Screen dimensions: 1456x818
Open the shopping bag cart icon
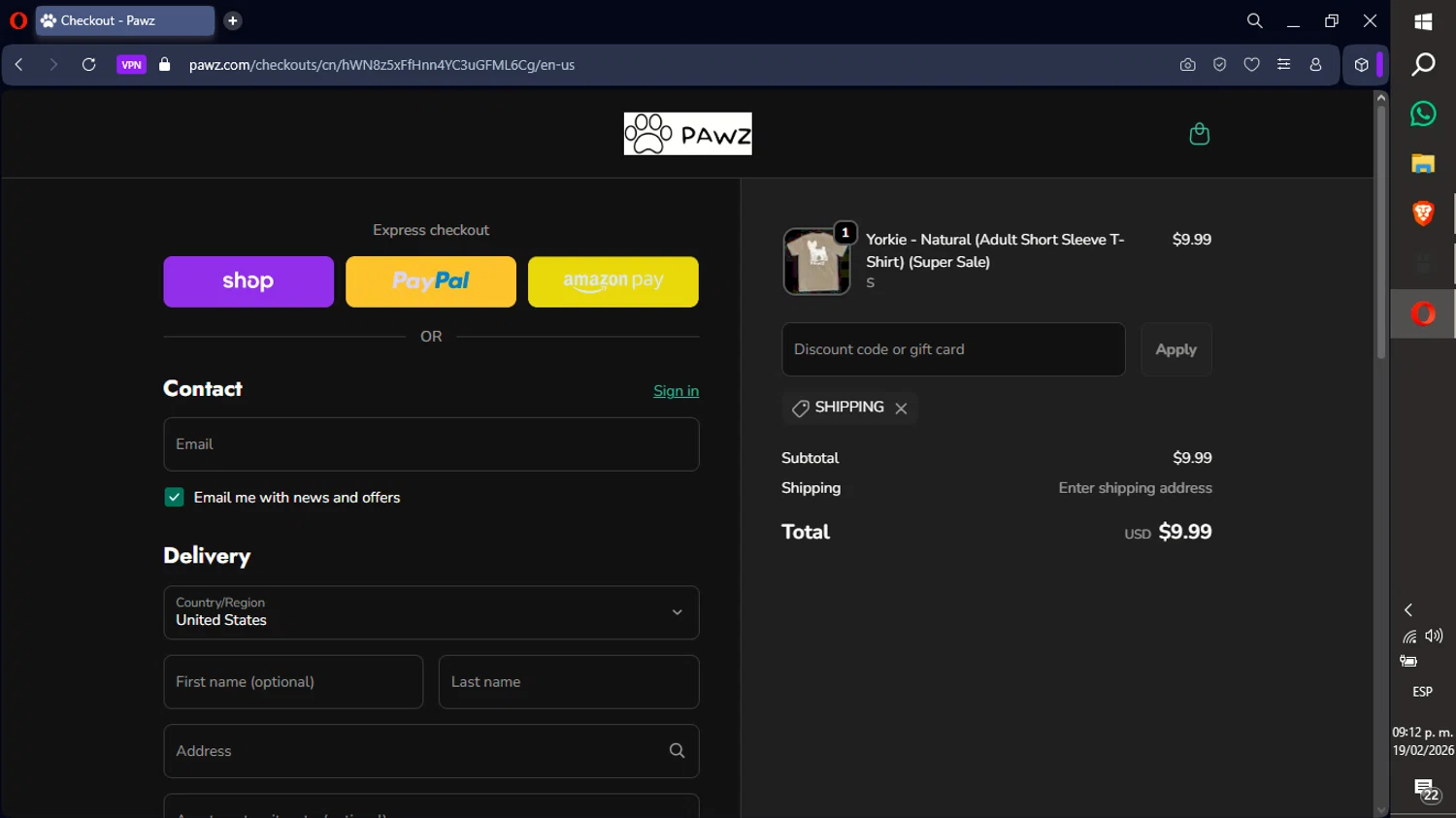[1200, 134]
